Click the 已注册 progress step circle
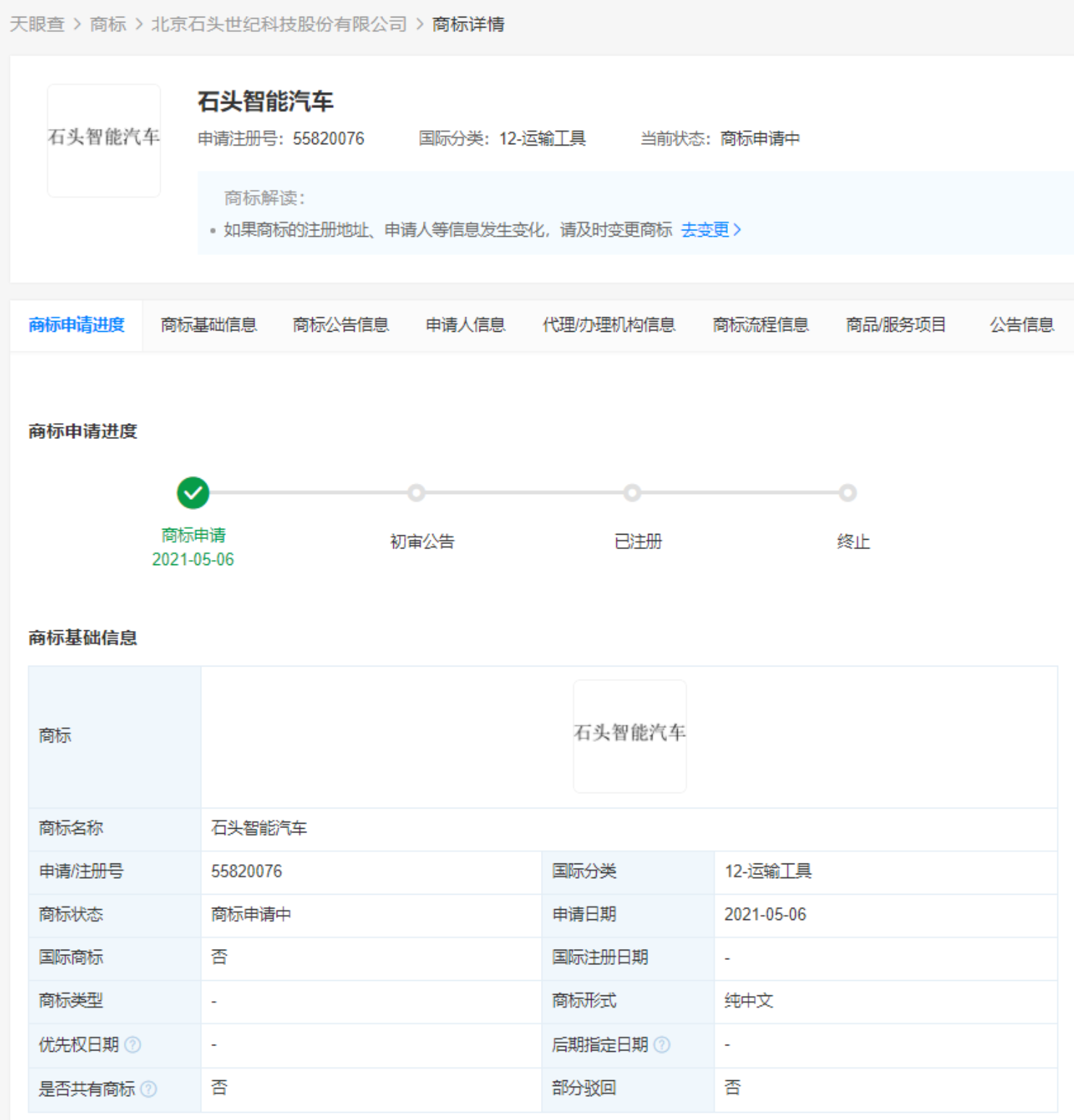1074x1120 pixels. click(632, 493)
